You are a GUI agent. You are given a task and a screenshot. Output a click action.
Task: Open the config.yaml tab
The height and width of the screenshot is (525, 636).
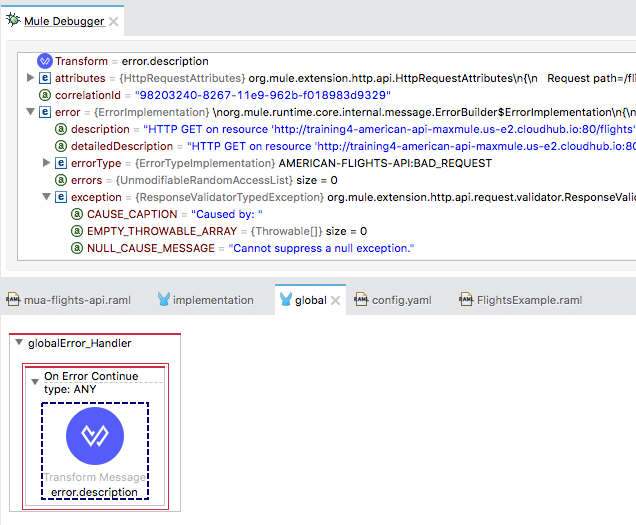(393, 300)
